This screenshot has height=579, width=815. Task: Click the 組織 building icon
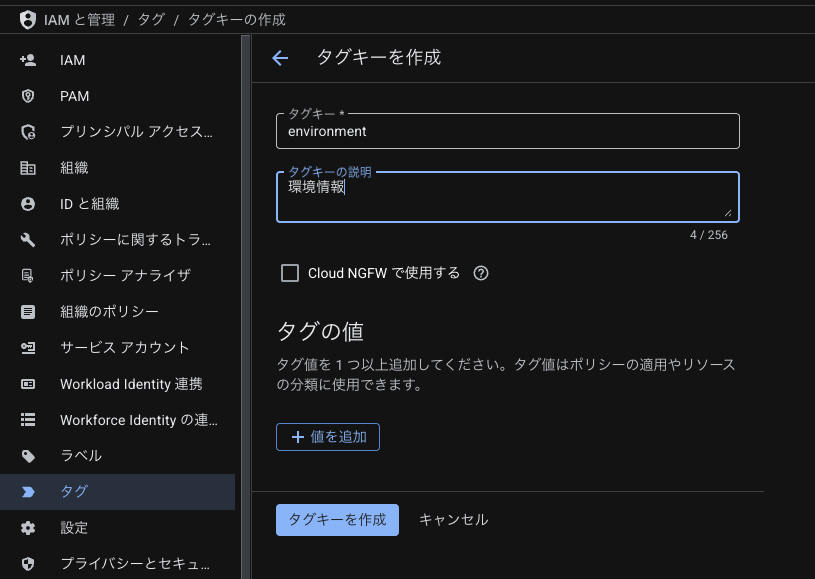28,168
